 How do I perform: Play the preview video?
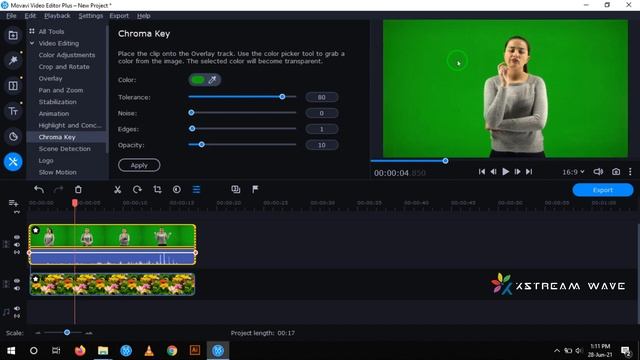[x=505, y=172]
